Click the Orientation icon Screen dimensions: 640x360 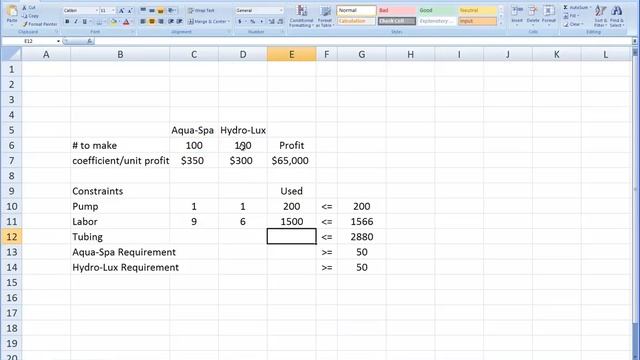pos(171,10)
